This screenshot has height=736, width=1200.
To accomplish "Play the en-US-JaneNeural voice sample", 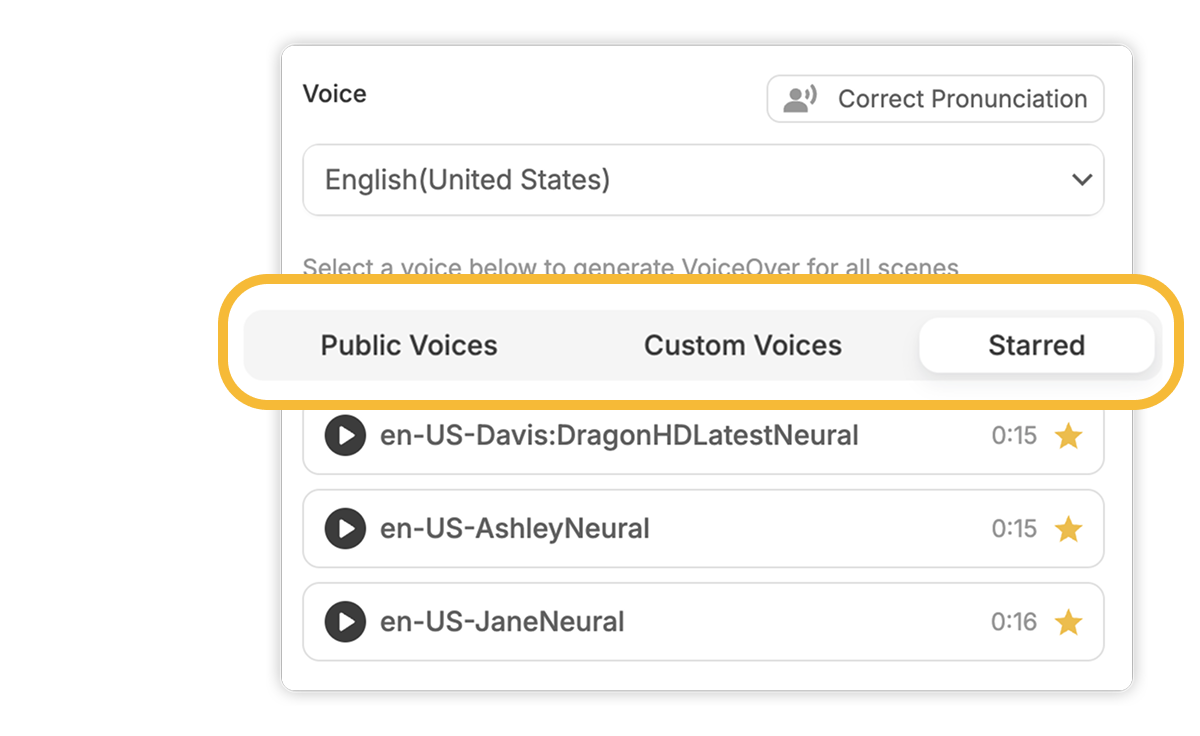I will [x=344, y=621].
